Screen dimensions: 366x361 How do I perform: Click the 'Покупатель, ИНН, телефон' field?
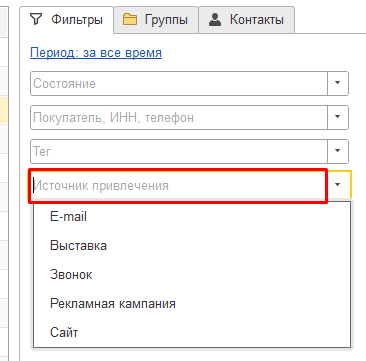[179, 117]
